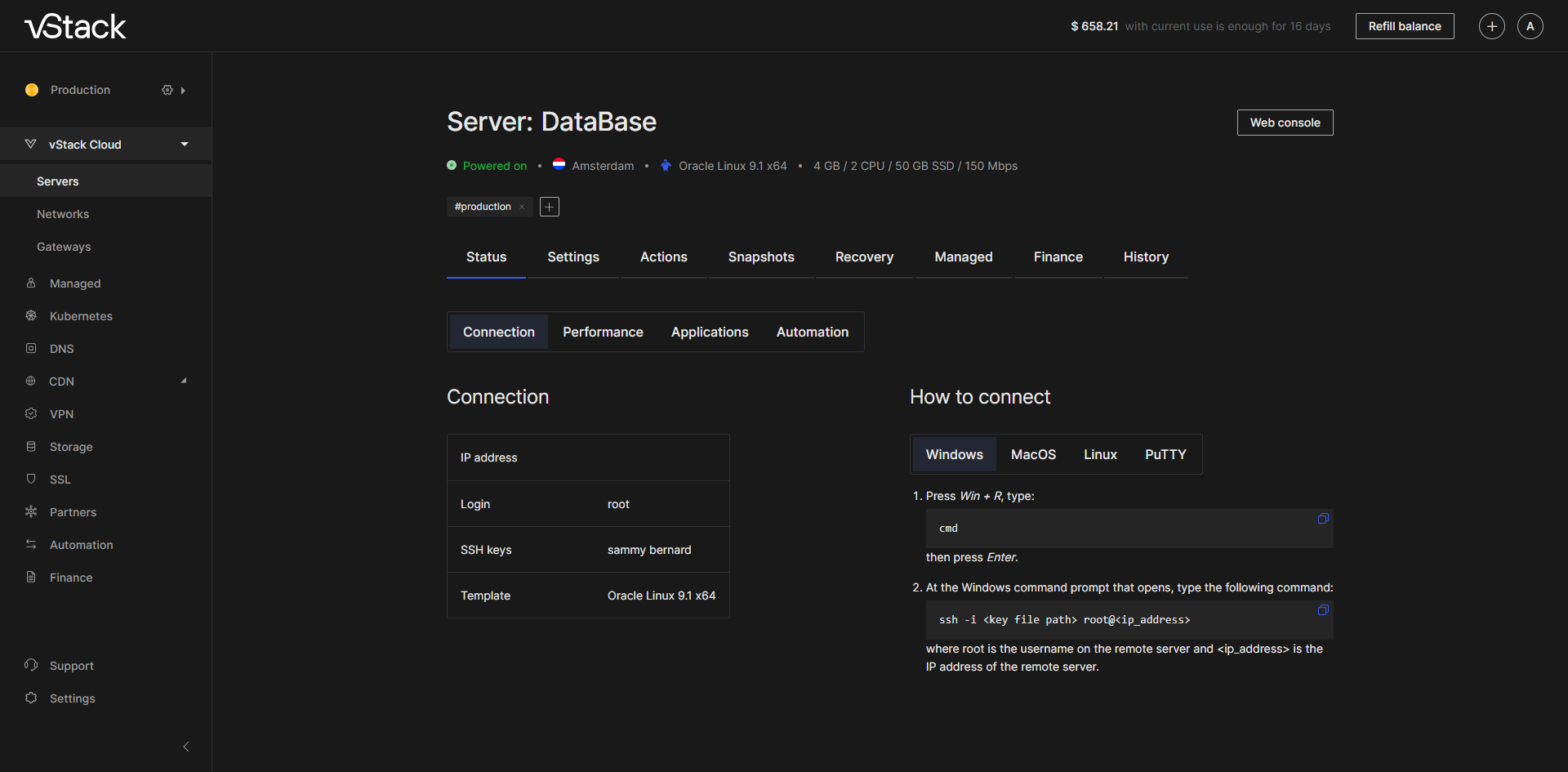Click the plus create button in header
The height and width of the screenshot is (772, 1568).
point(1492,26)
